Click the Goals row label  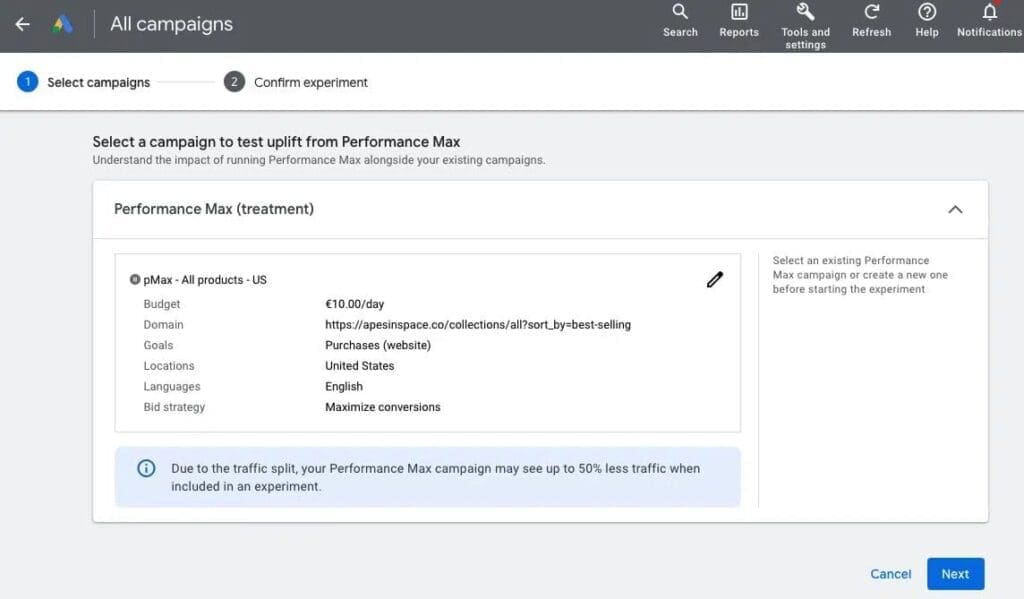tap(159, 345)
